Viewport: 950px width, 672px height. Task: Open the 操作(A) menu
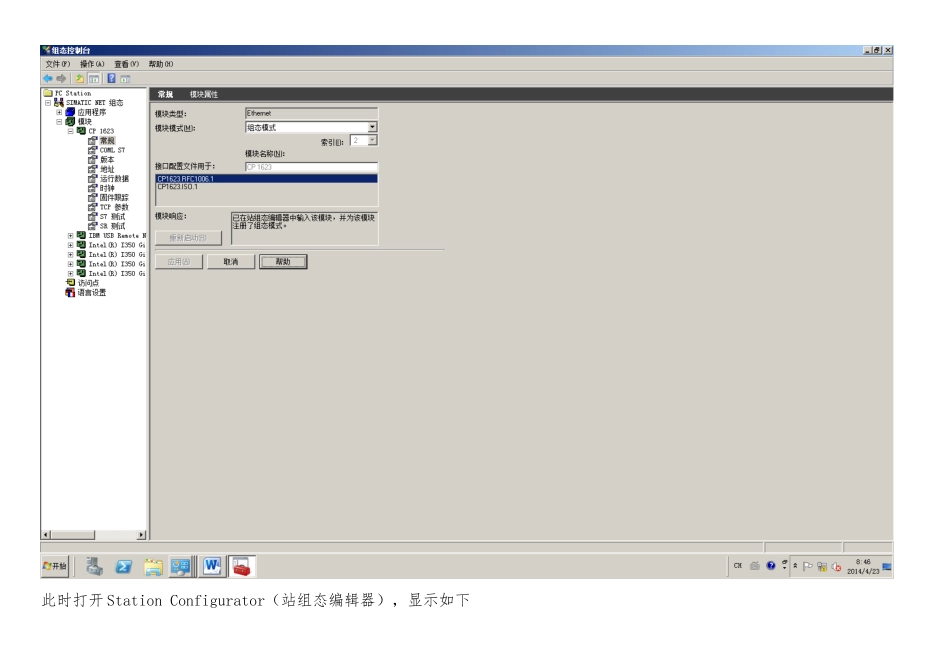pos(92,64)
